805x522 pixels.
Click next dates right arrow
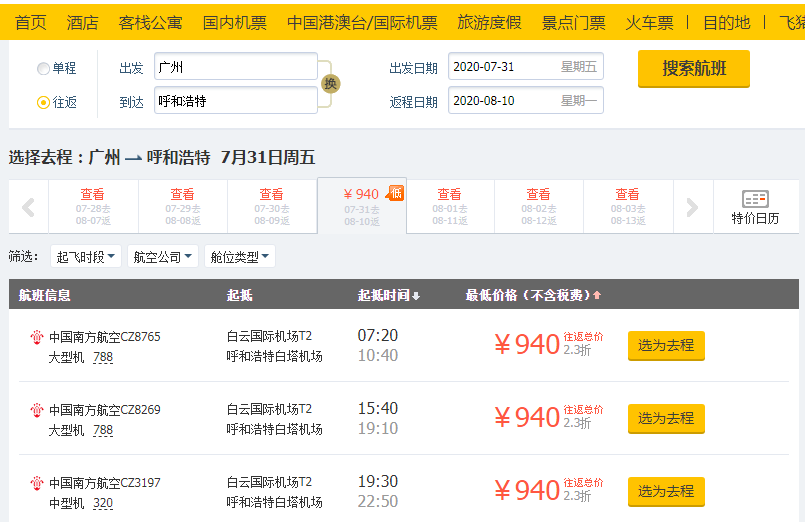[692, 208]
